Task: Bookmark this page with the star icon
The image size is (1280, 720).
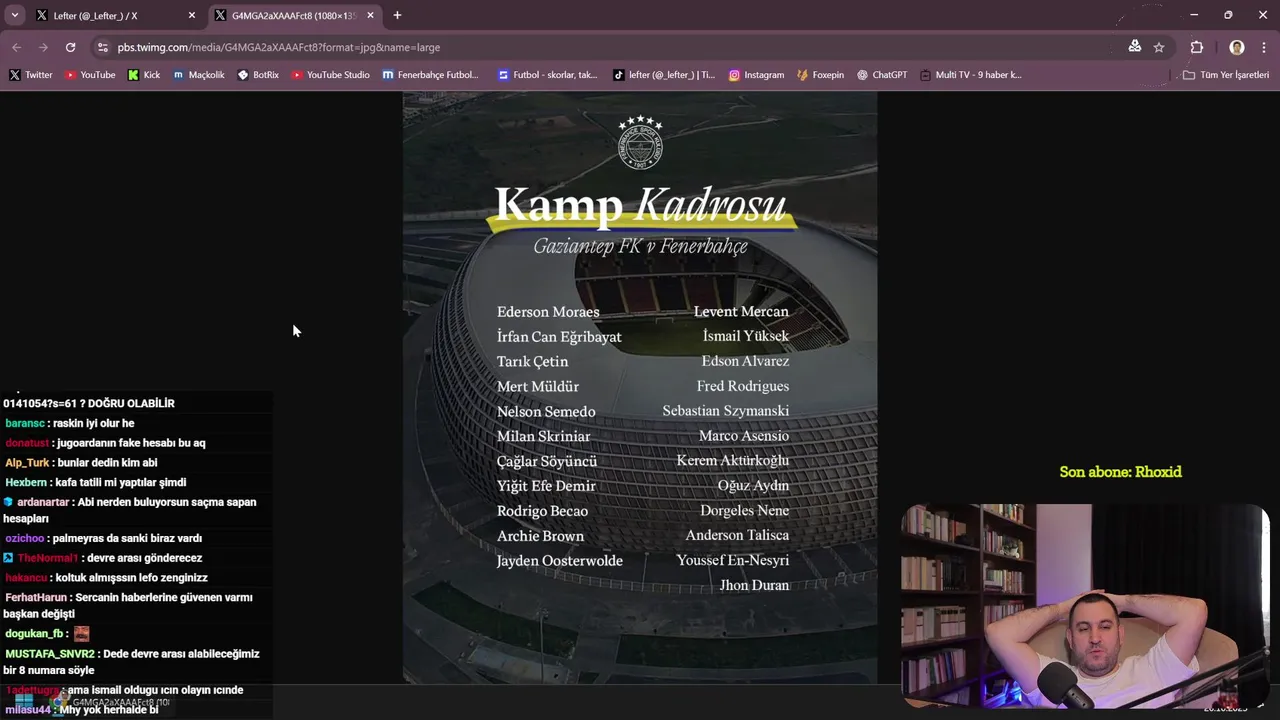Action: (x=1159, y=47)
